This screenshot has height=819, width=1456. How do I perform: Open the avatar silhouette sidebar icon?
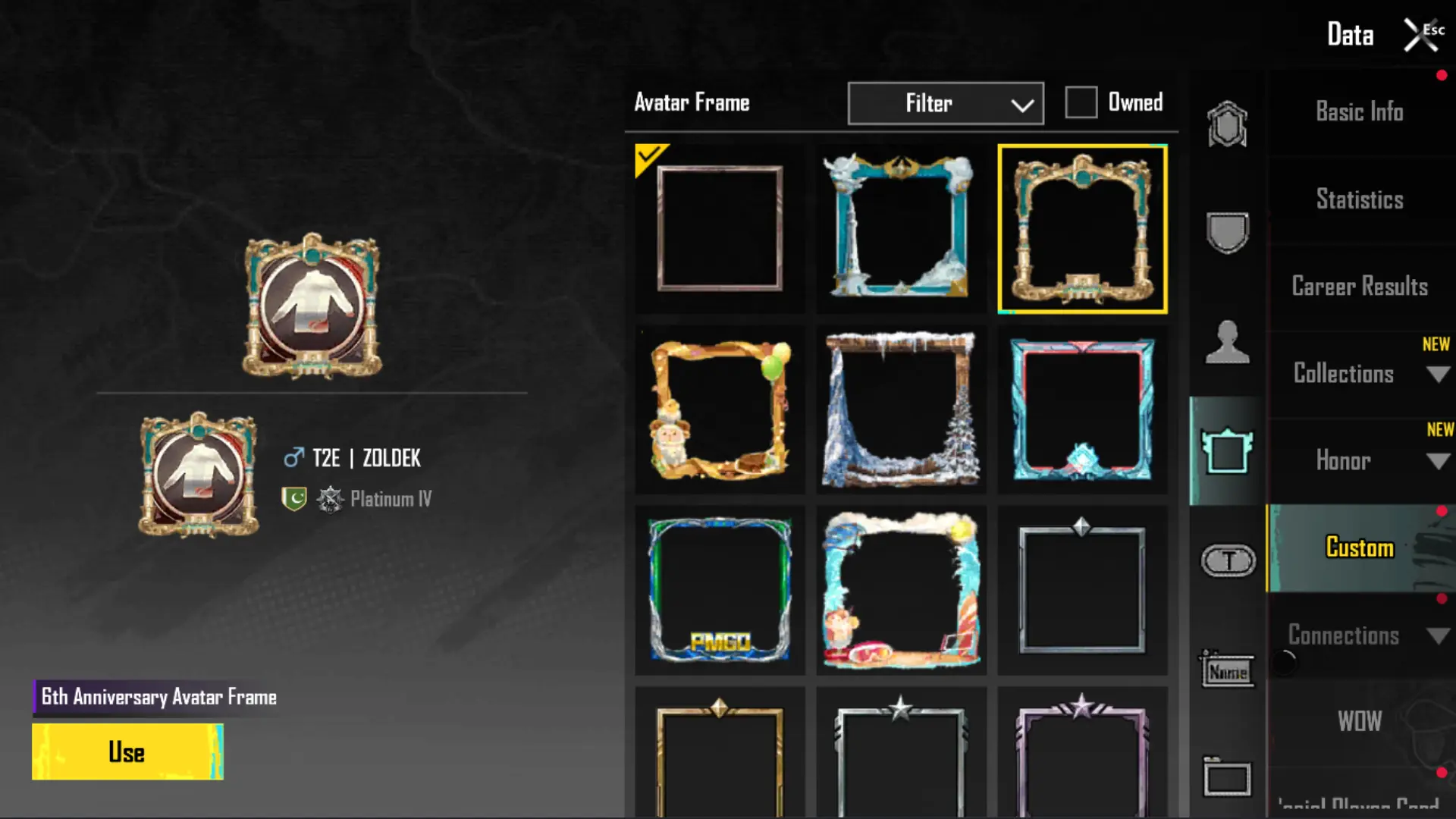click(1227, 342)
